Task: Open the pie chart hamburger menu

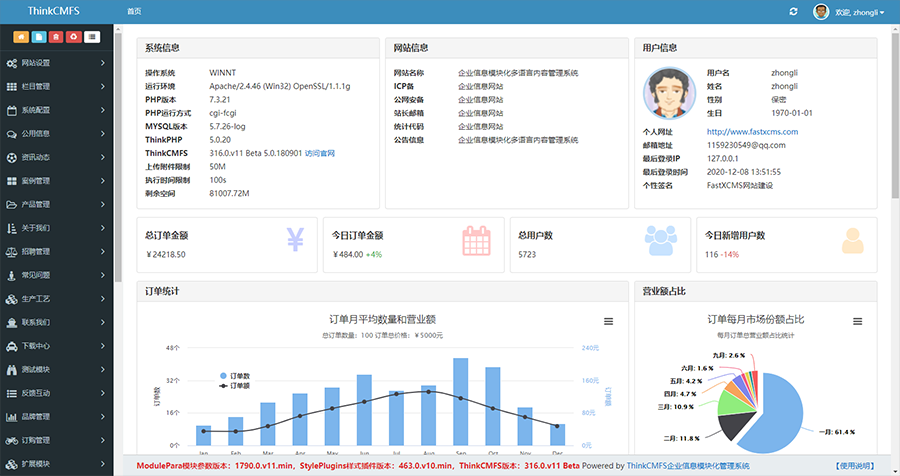Action: click(857, 321)
